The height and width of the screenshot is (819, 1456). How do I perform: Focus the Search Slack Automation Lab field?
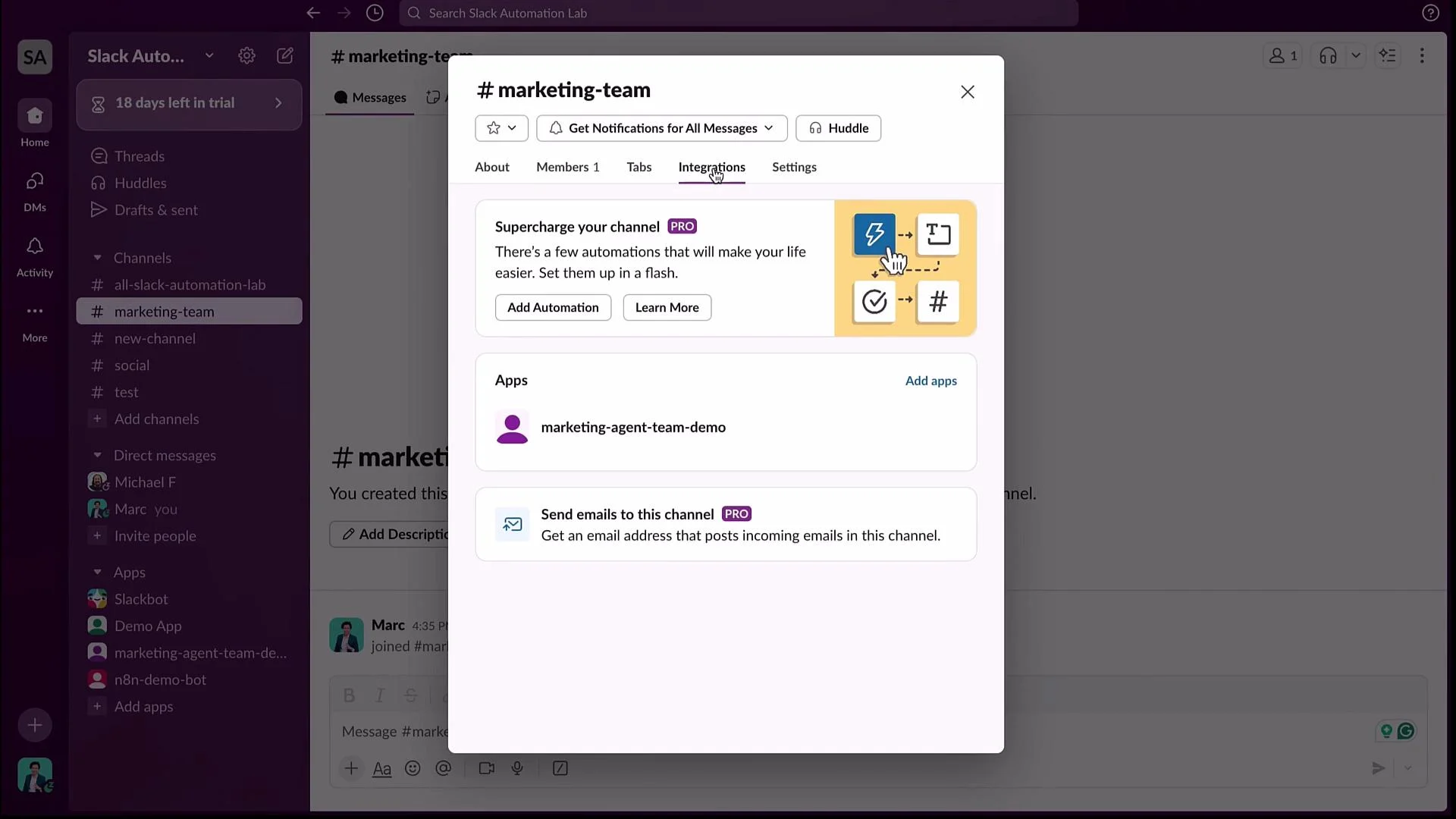tap(739, 13)
